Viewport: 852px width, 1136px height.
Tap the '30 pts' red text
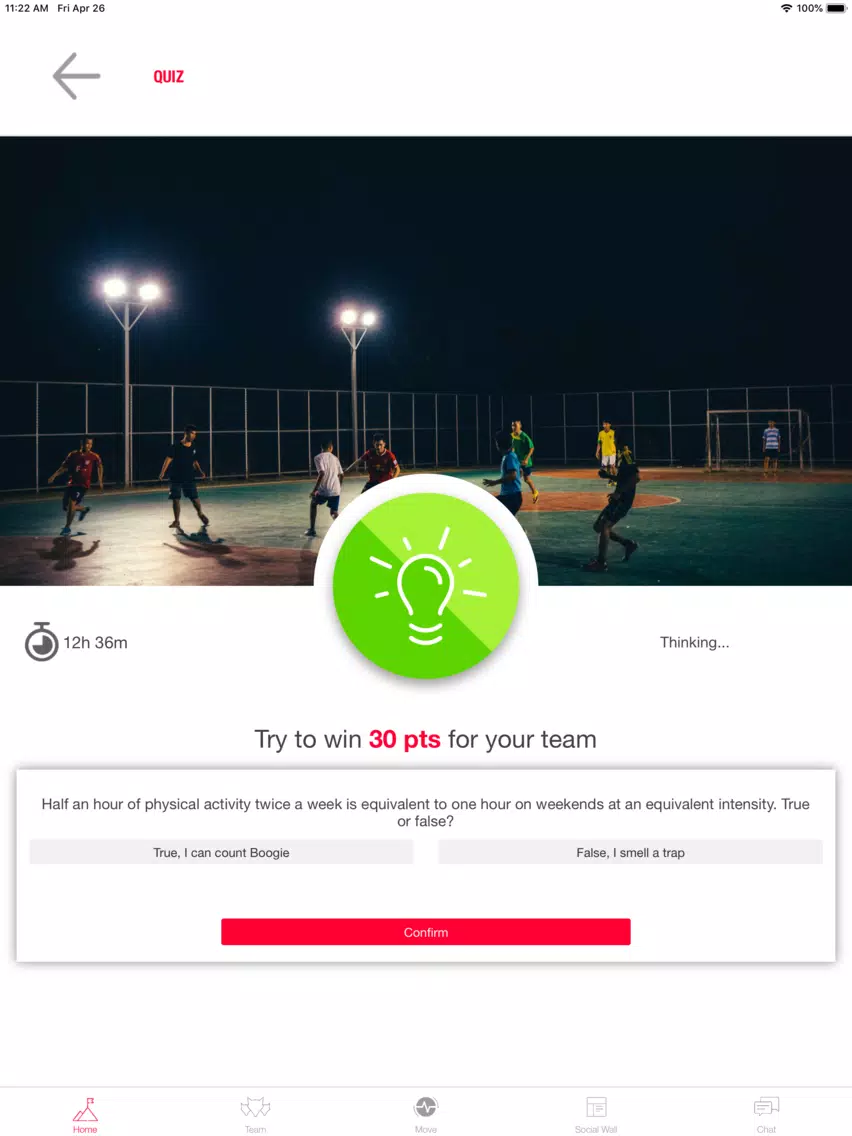[x=404, y=739]
